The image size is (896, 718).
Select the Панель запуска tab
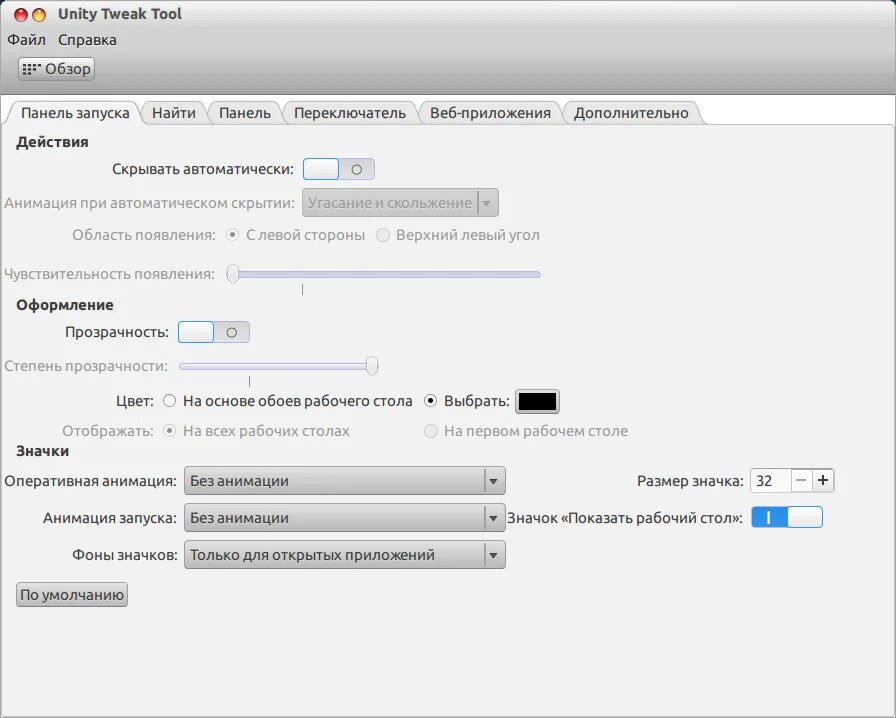click(x=75, y=113)
